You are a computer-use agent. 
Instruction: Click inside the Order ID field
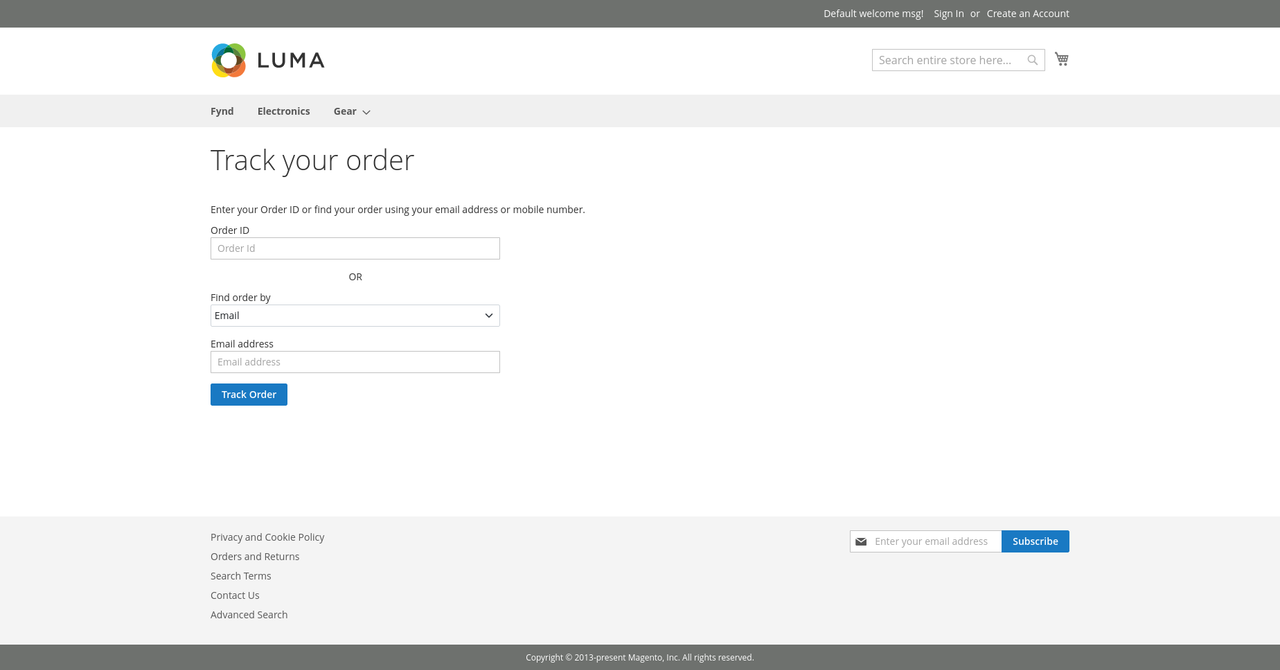tap(355, 248)
